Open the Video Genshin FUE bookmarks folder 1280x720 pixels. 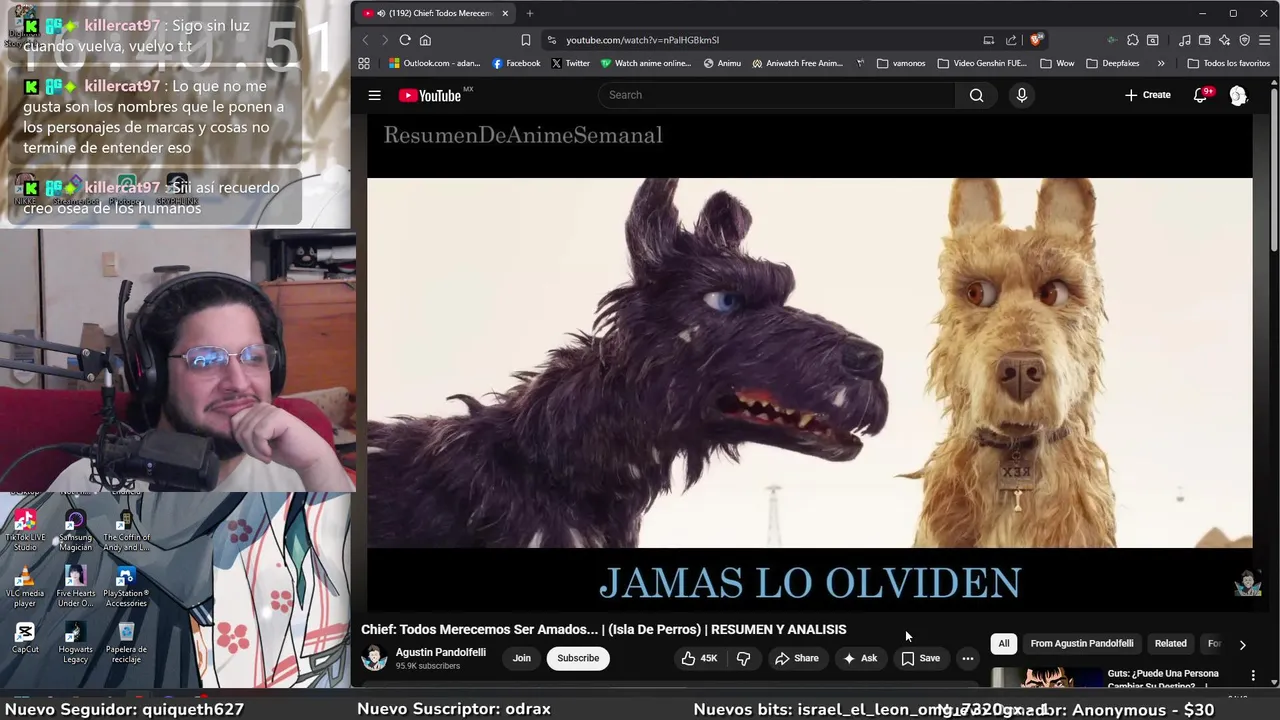pyautogui.click(x=982, y=63)
